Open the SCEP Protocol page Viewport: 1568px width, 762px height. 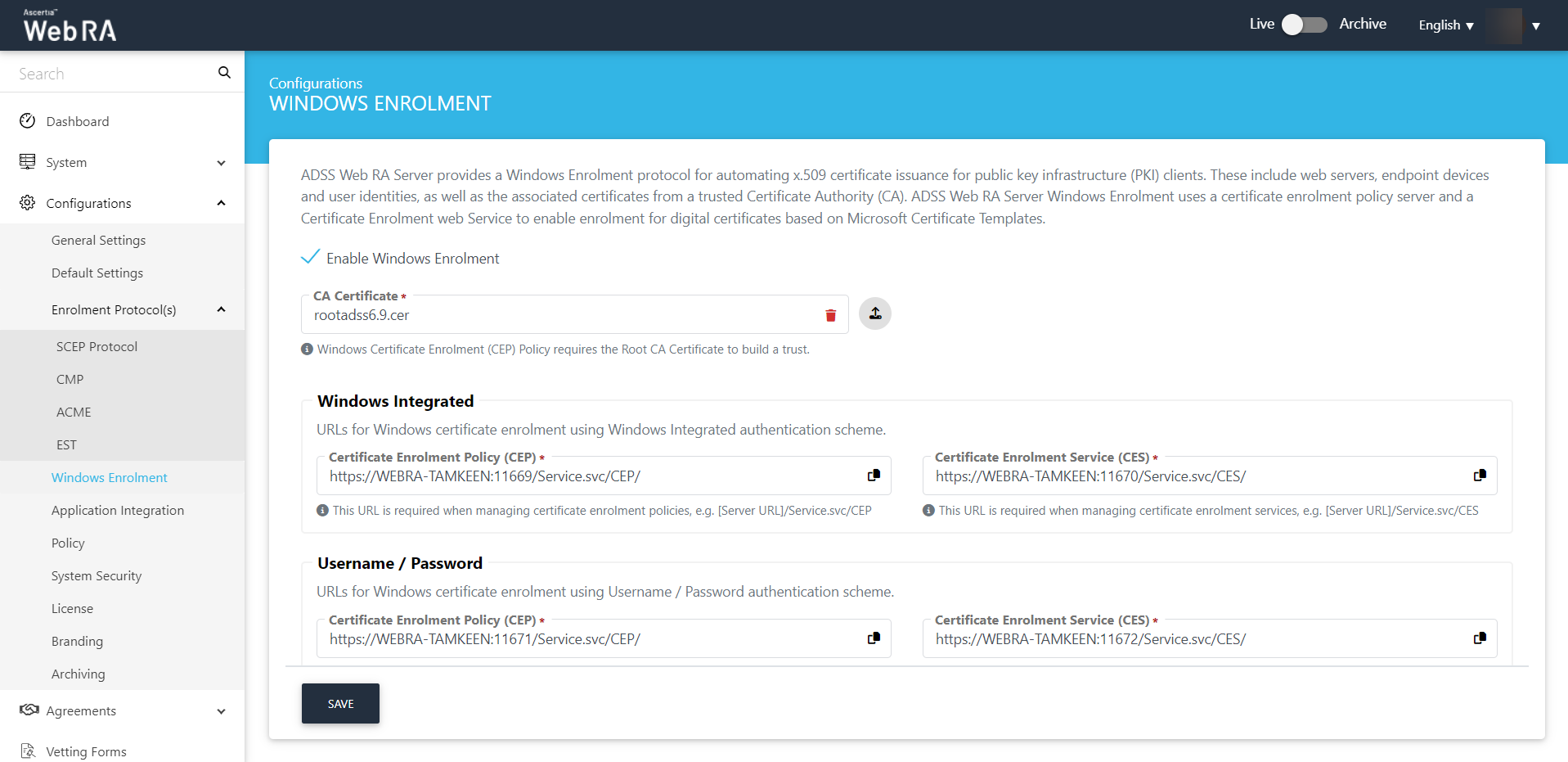(97, 346)
